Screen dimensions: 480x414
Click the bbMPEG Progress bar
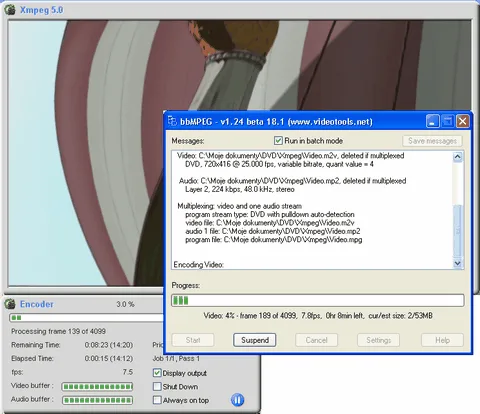[x=317, y=300]
